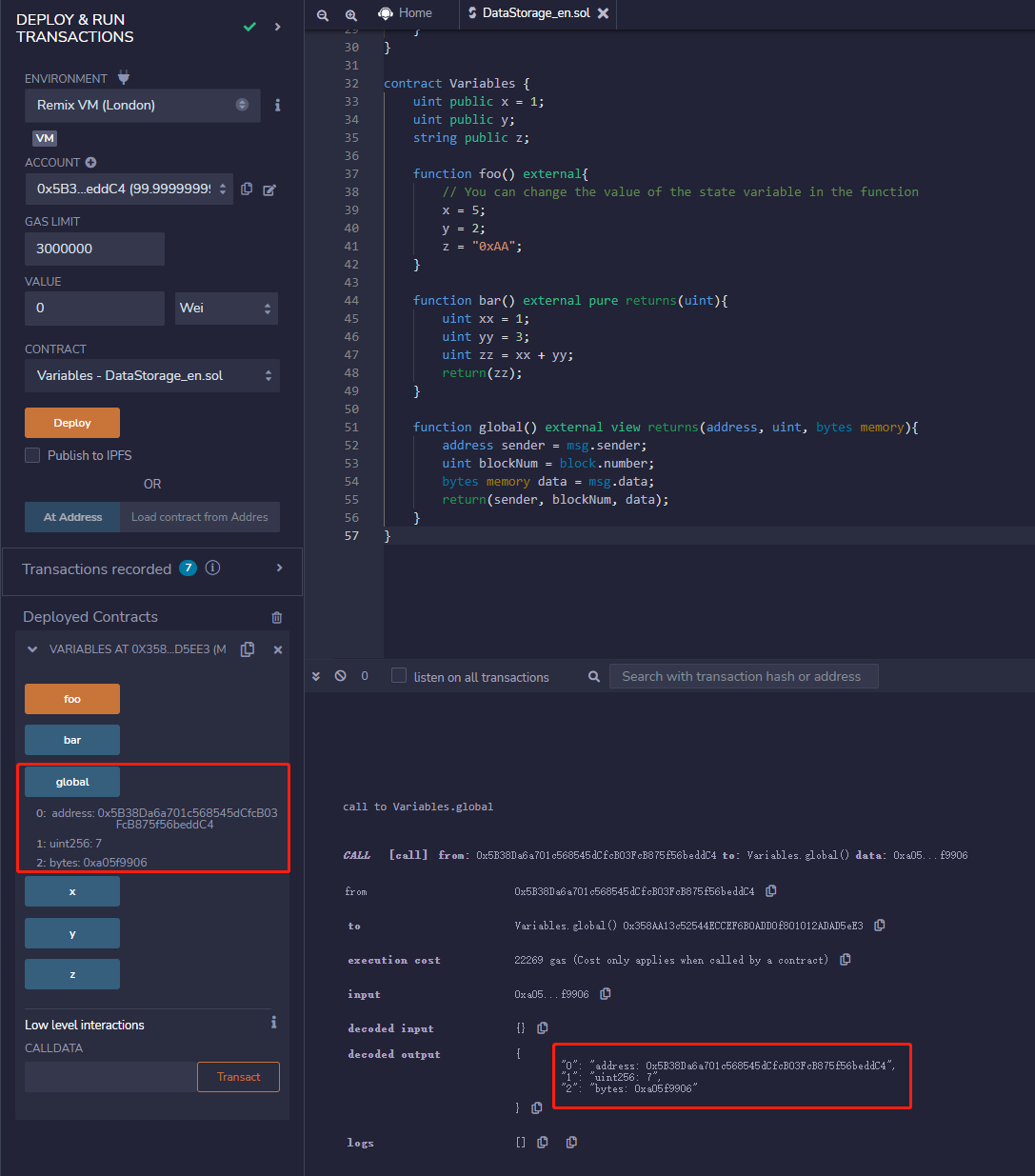
Task: Click the transaction search field
Action: point(744,675)
